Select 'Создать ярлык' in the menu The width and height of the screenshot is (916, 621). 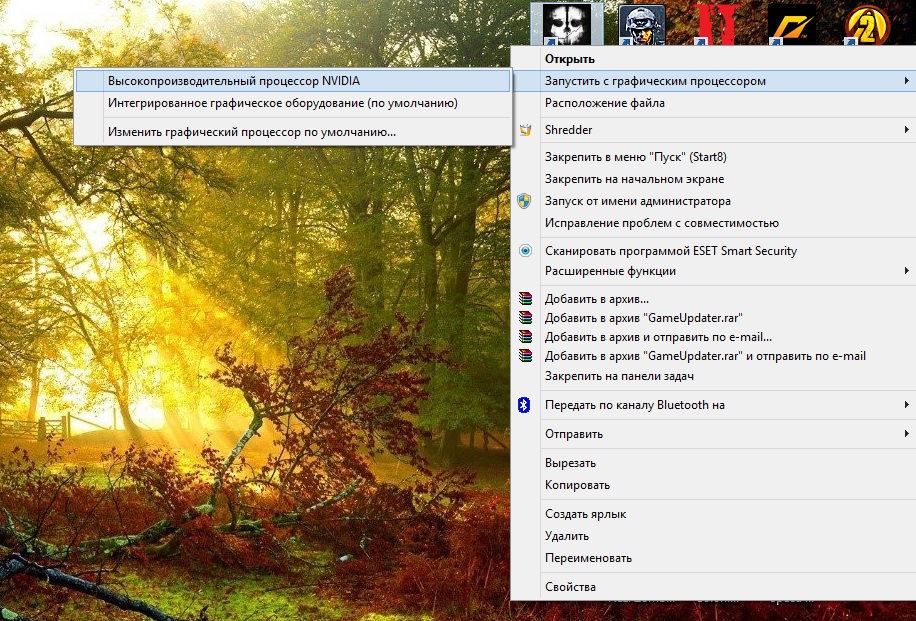tap(713, 514)
